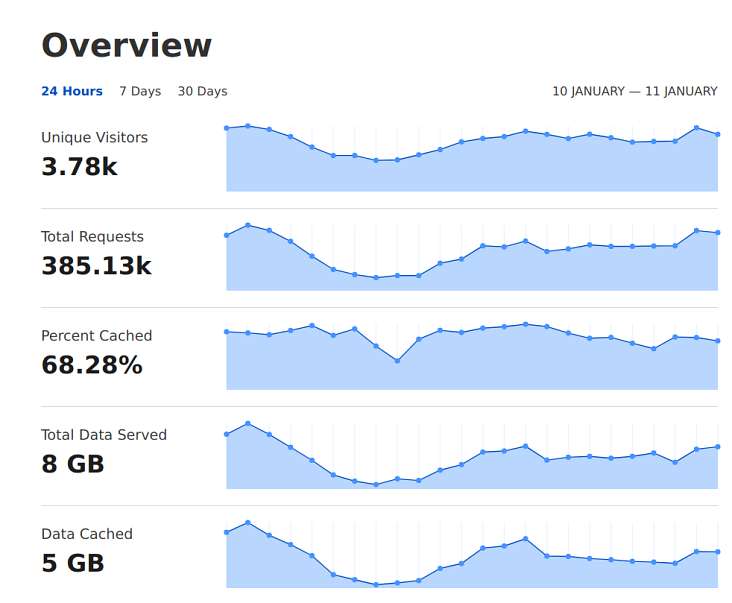Click the Overview page heading
Viewport: 732px width, 603px height.
tap(127, 45)
